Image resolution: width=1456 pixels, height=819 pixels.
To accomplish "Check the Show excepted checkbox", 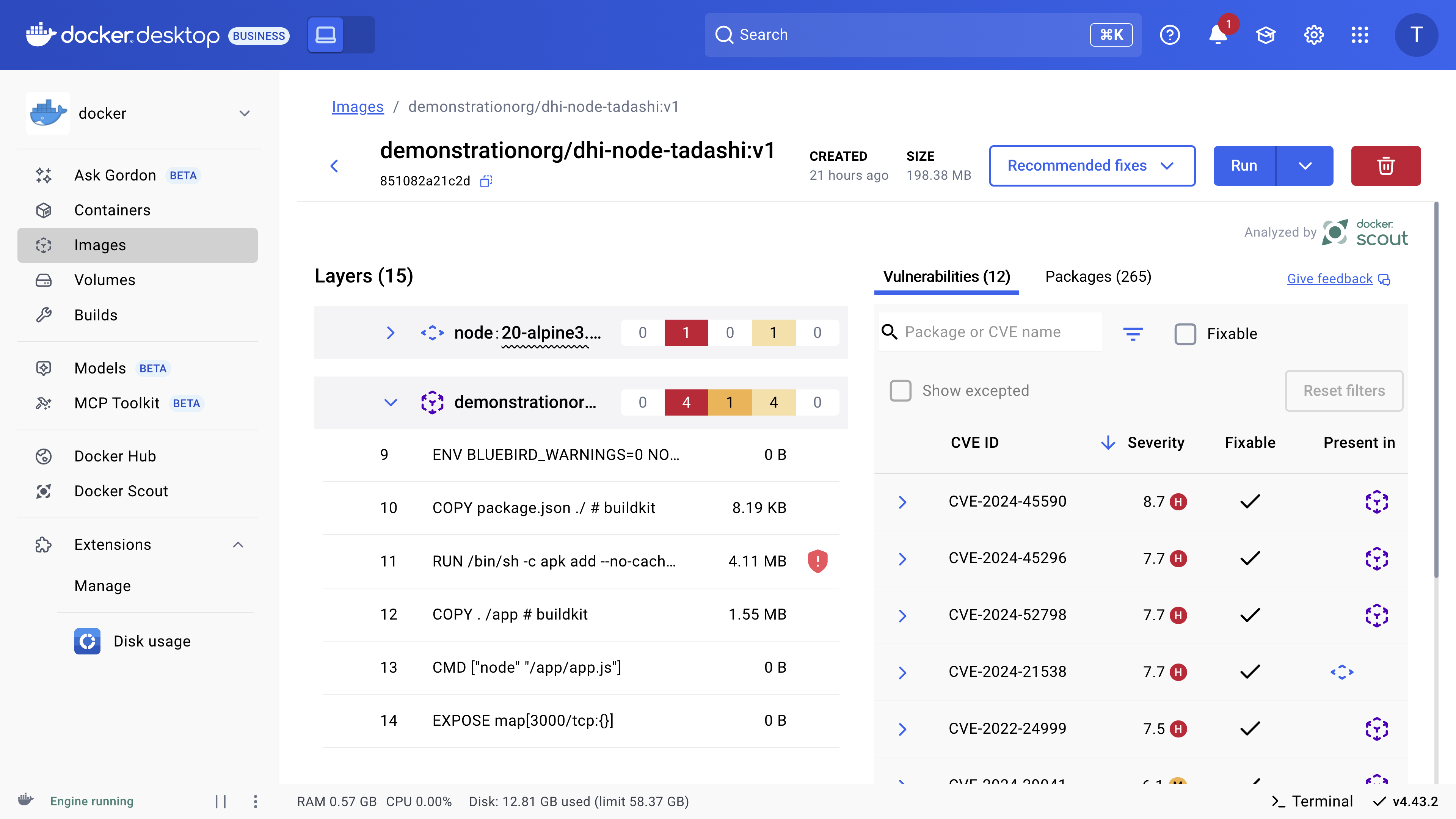I will [901, 391].
